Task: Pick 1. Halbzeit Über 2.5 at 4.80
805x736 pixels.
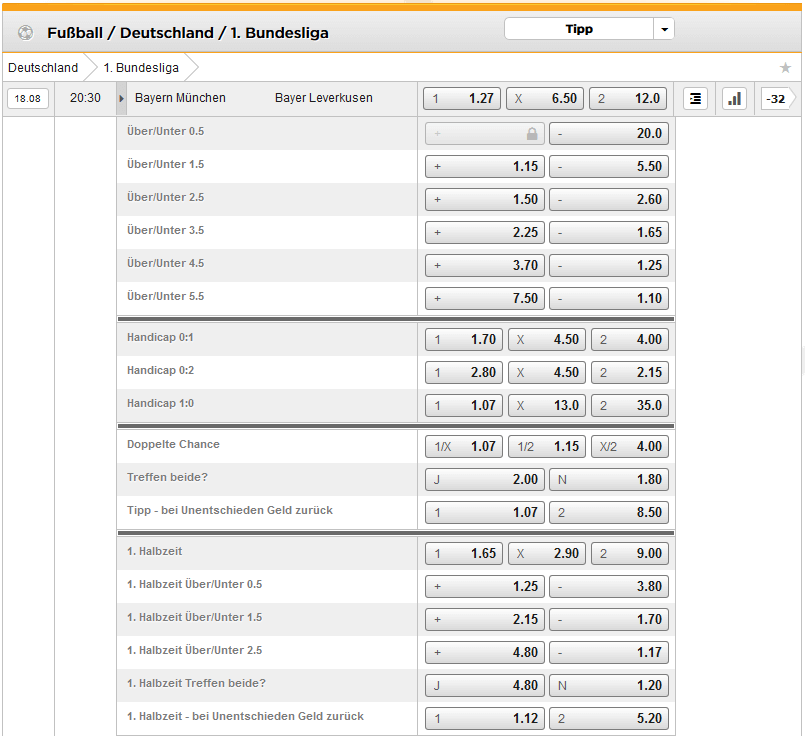Action: point(485,652)
